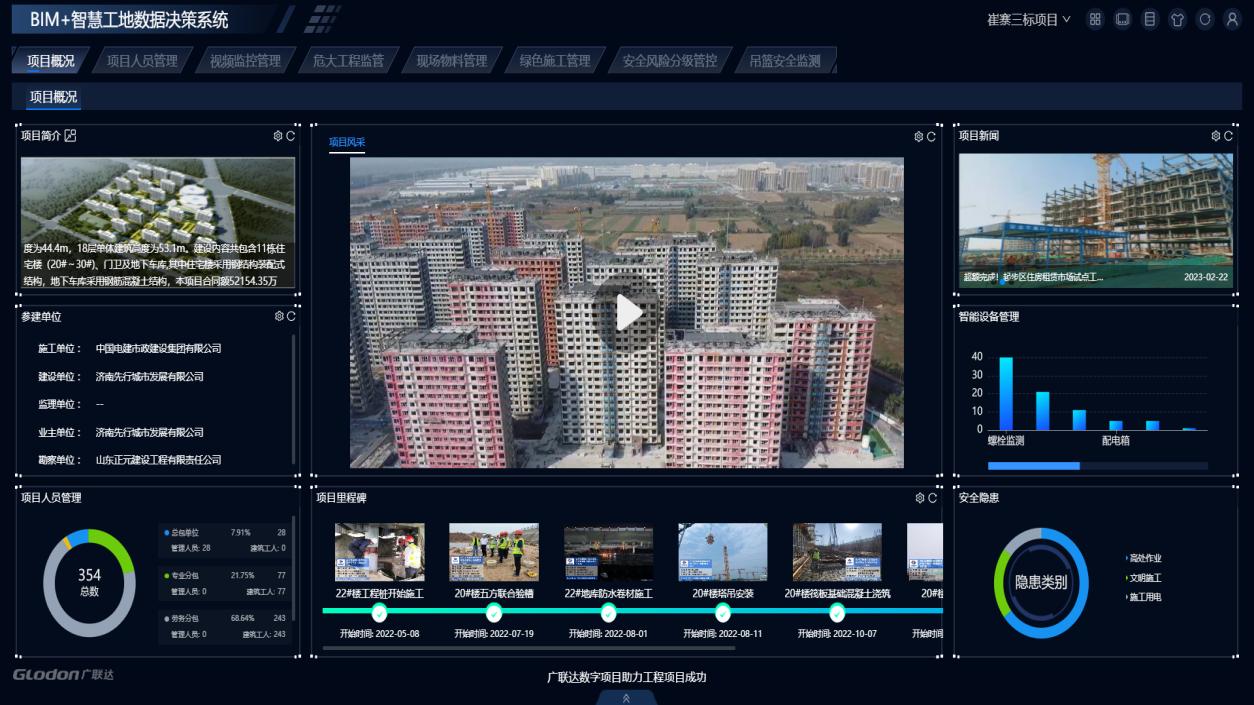This screenshot has height=705, width=1254.
Task: Switch to 视频监控管理 tab
Action: point(245,61)
